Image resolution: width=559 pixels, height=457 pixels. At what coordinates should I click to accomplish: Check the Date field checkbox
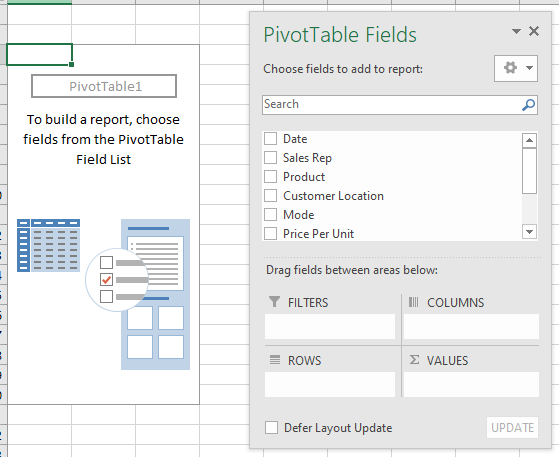[x=271, y=138]
